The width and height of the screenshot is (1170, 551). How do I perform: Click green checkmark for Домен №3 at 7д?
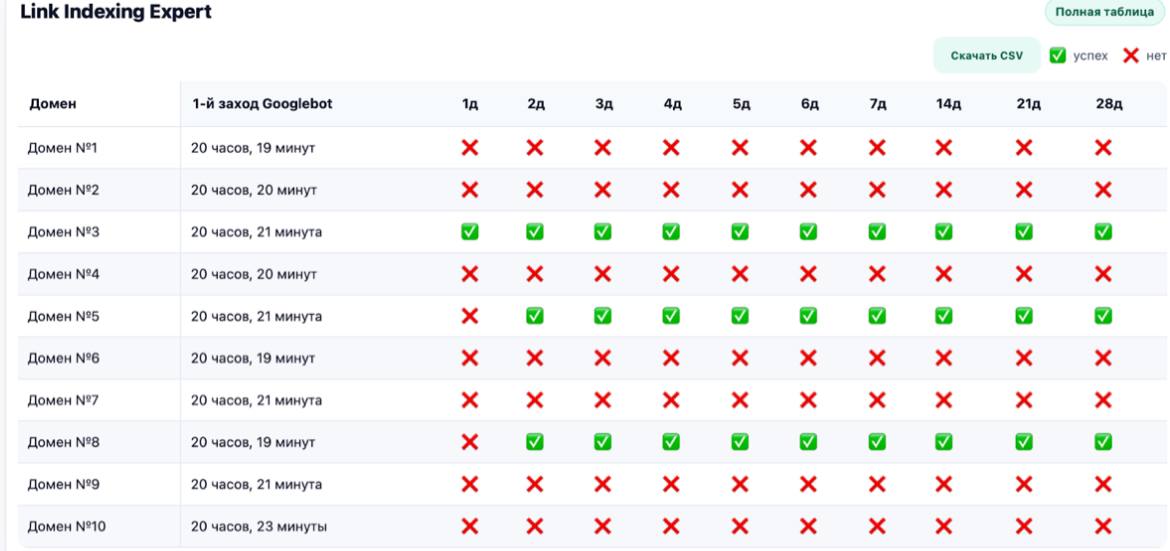877,232
